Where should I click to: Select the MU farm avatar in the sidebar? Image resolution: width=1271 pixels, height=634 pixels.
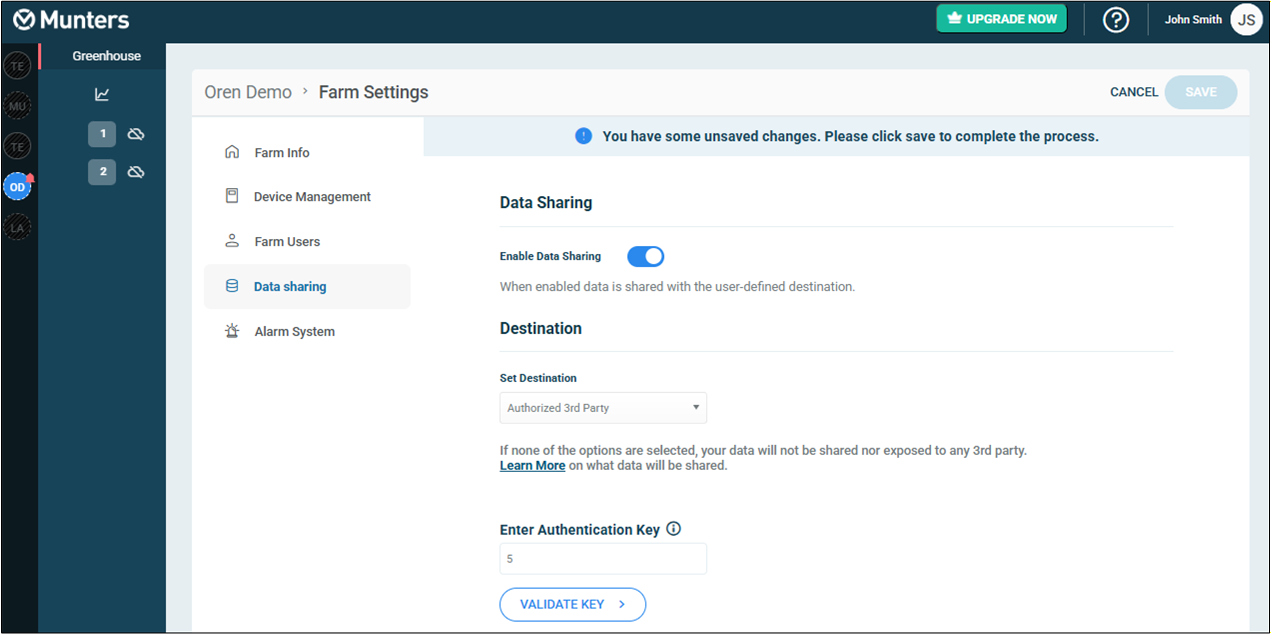[x=16, y=105]
